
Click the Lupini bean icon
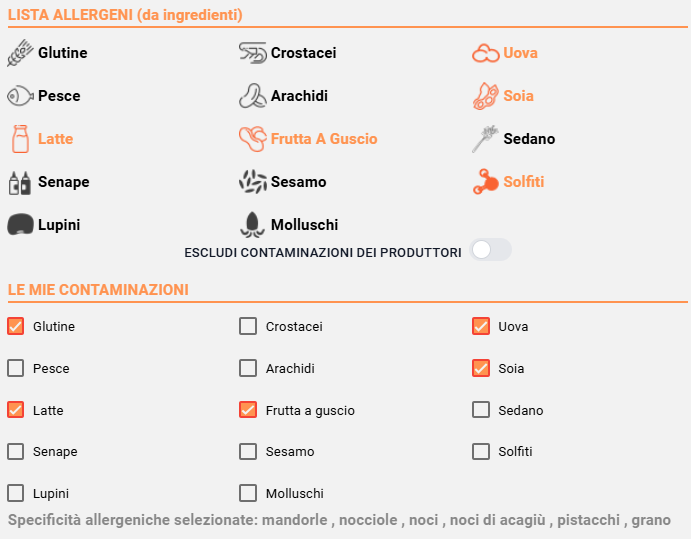pyautogui.click(x=20, y=224)
